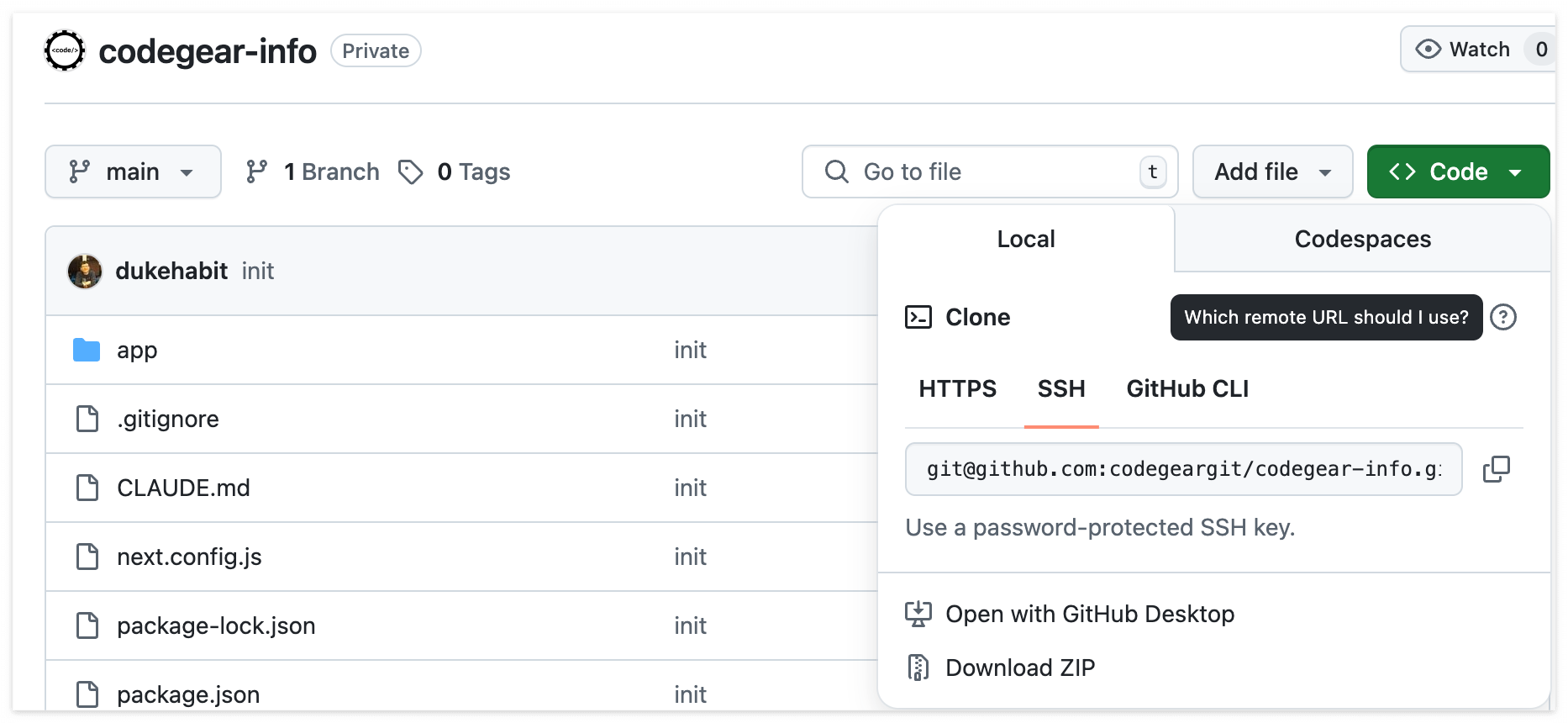The height and width of the screenshot is (723, 1568).
Task: Open the init commit for the .gitignore row
Action: click(690, 419)
